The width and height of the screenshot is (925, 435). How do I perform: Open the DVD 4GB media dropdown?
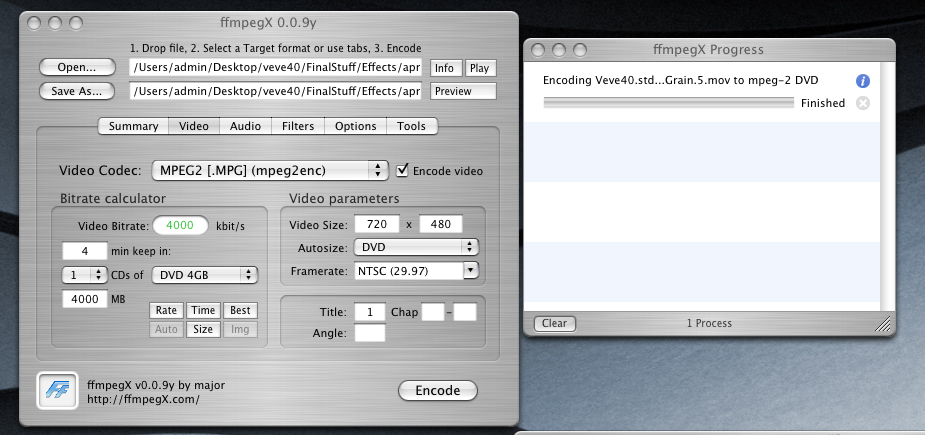[205, 275]
